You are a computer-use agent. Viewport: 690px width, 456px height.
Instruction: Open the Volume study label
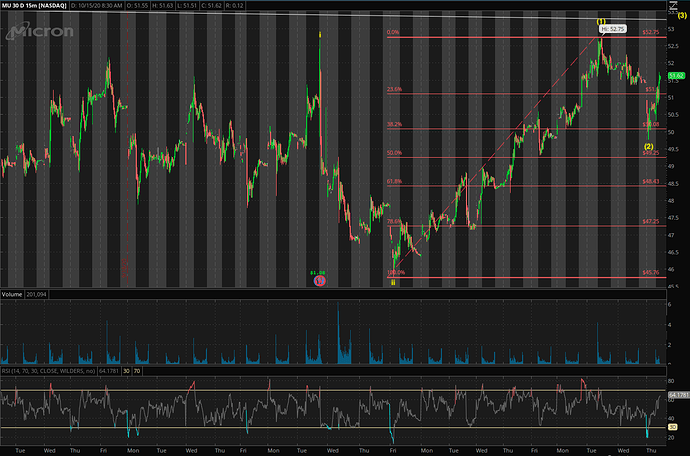click(x=14, y=296)
